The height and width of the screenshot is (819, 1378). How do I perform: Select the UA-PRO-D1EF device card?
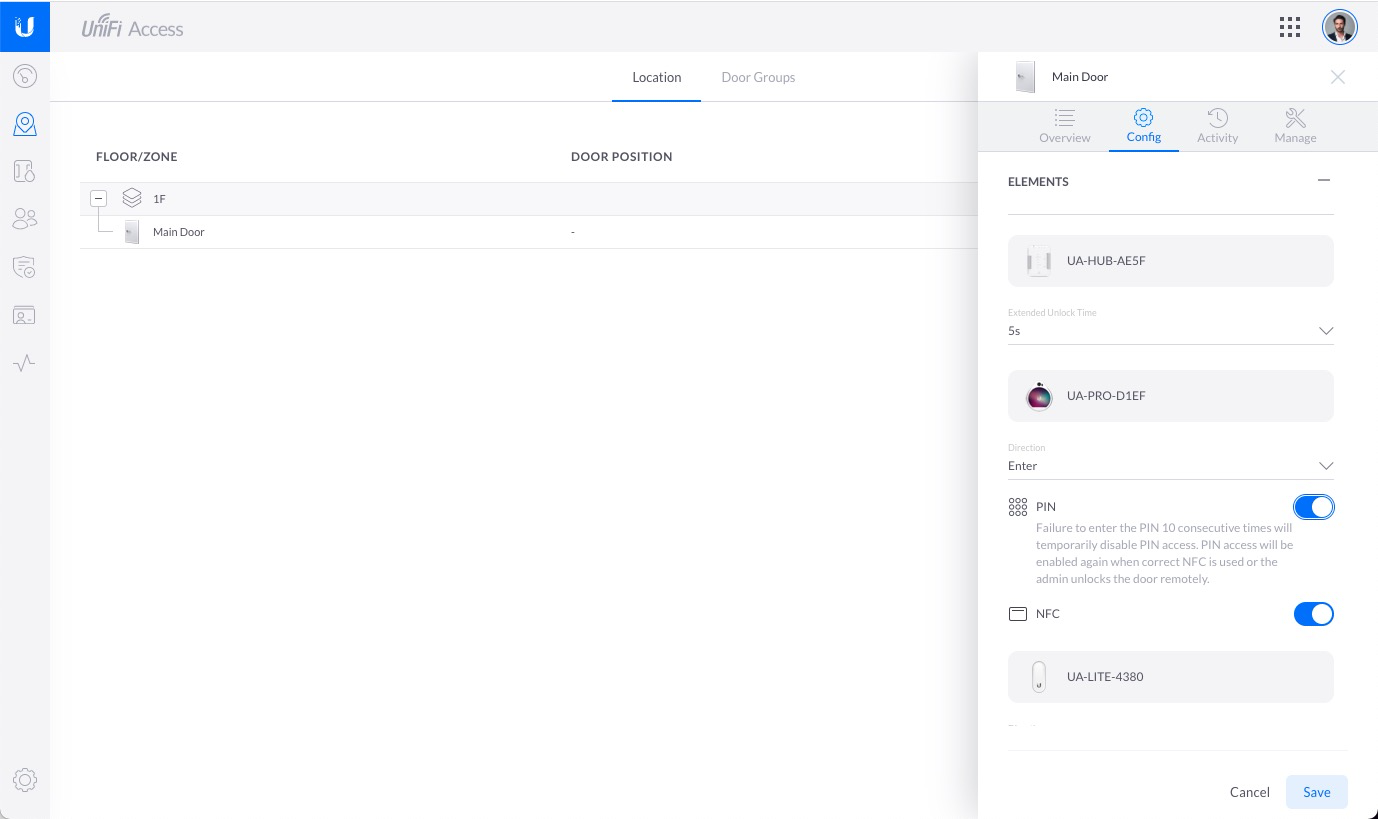coord(1171,396)
